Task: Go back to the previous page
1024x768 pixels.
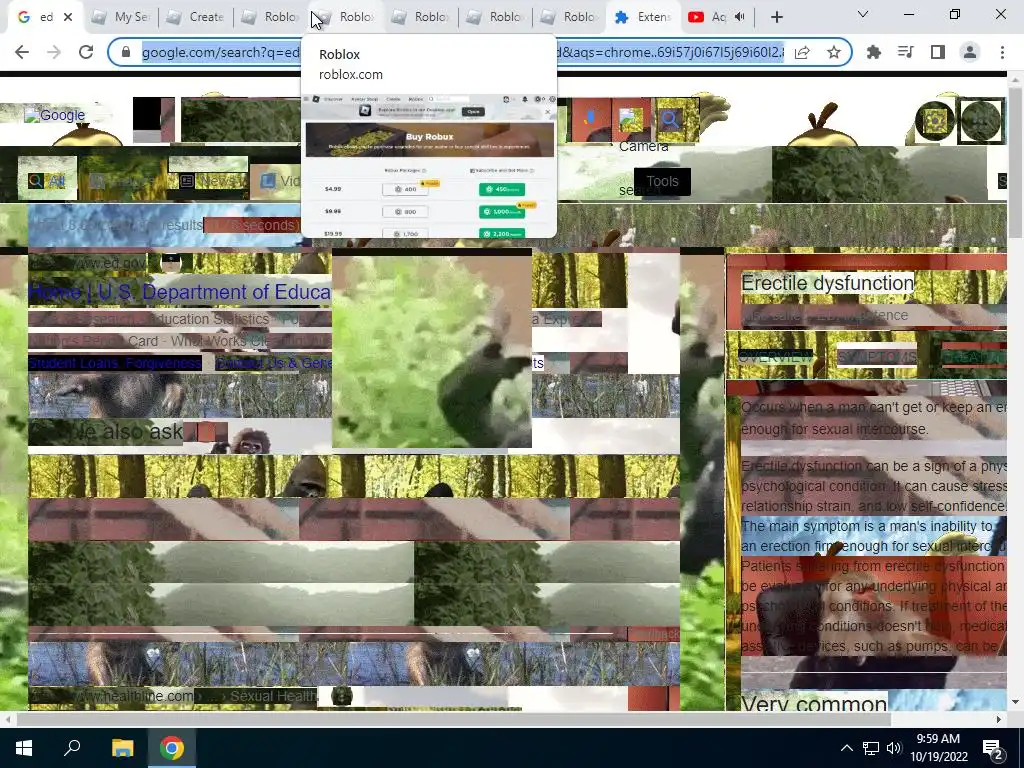Action: (22, 52)
